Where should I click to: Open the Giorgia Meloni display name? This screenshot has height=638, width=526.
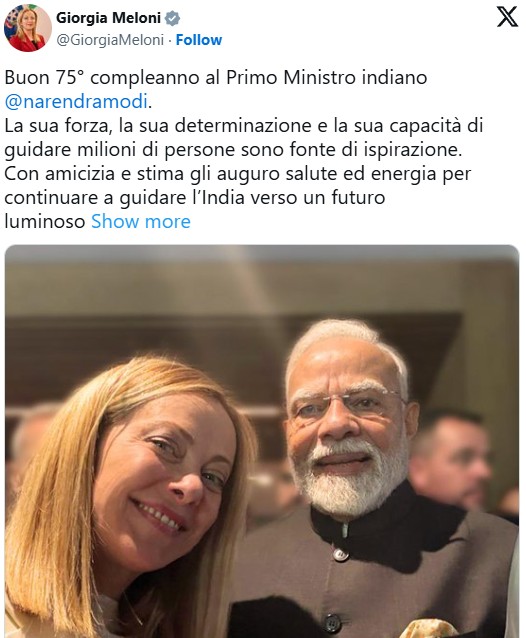click(x=108, y=18)
